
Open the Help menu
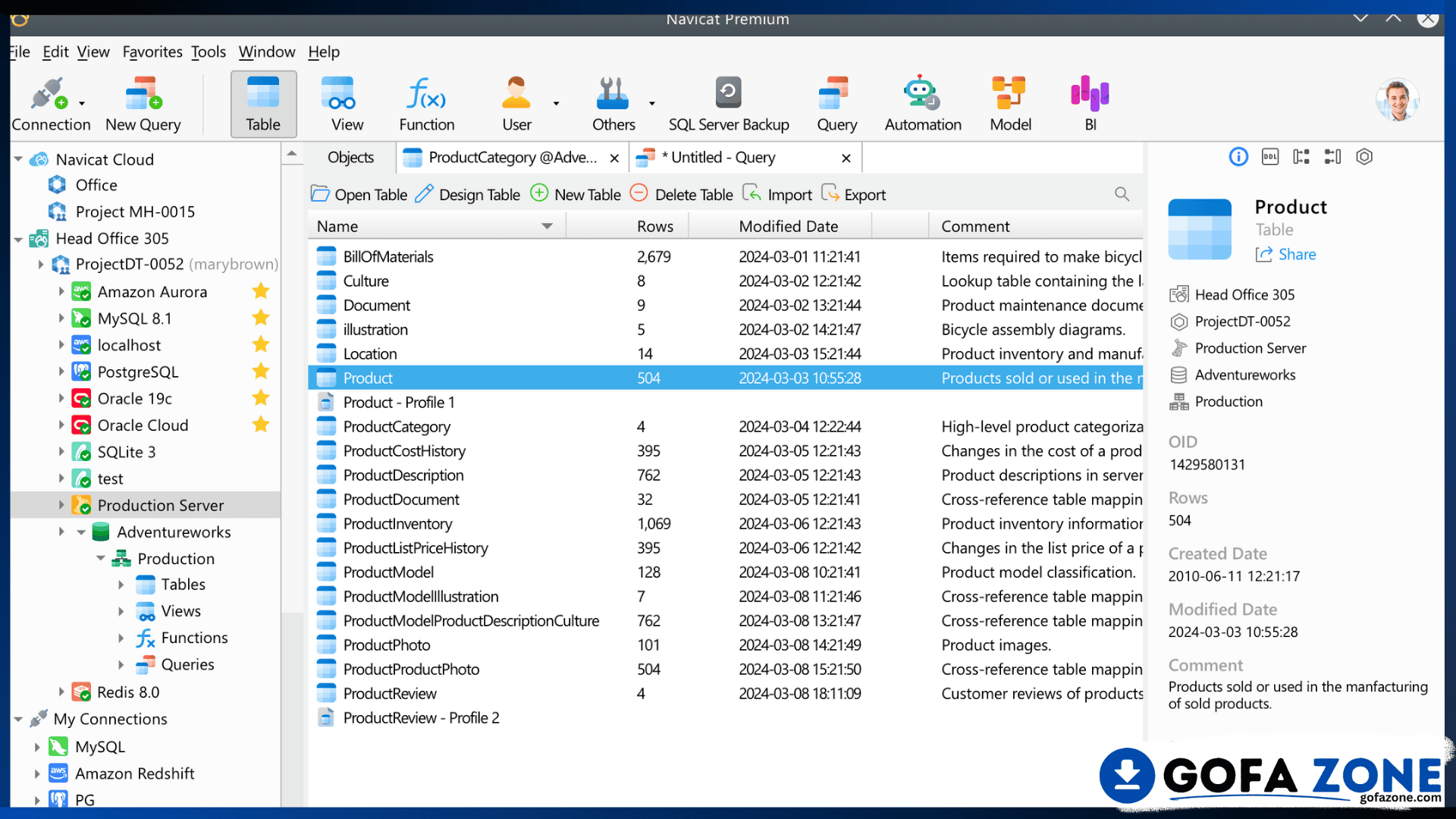click(x=324, y=52)
